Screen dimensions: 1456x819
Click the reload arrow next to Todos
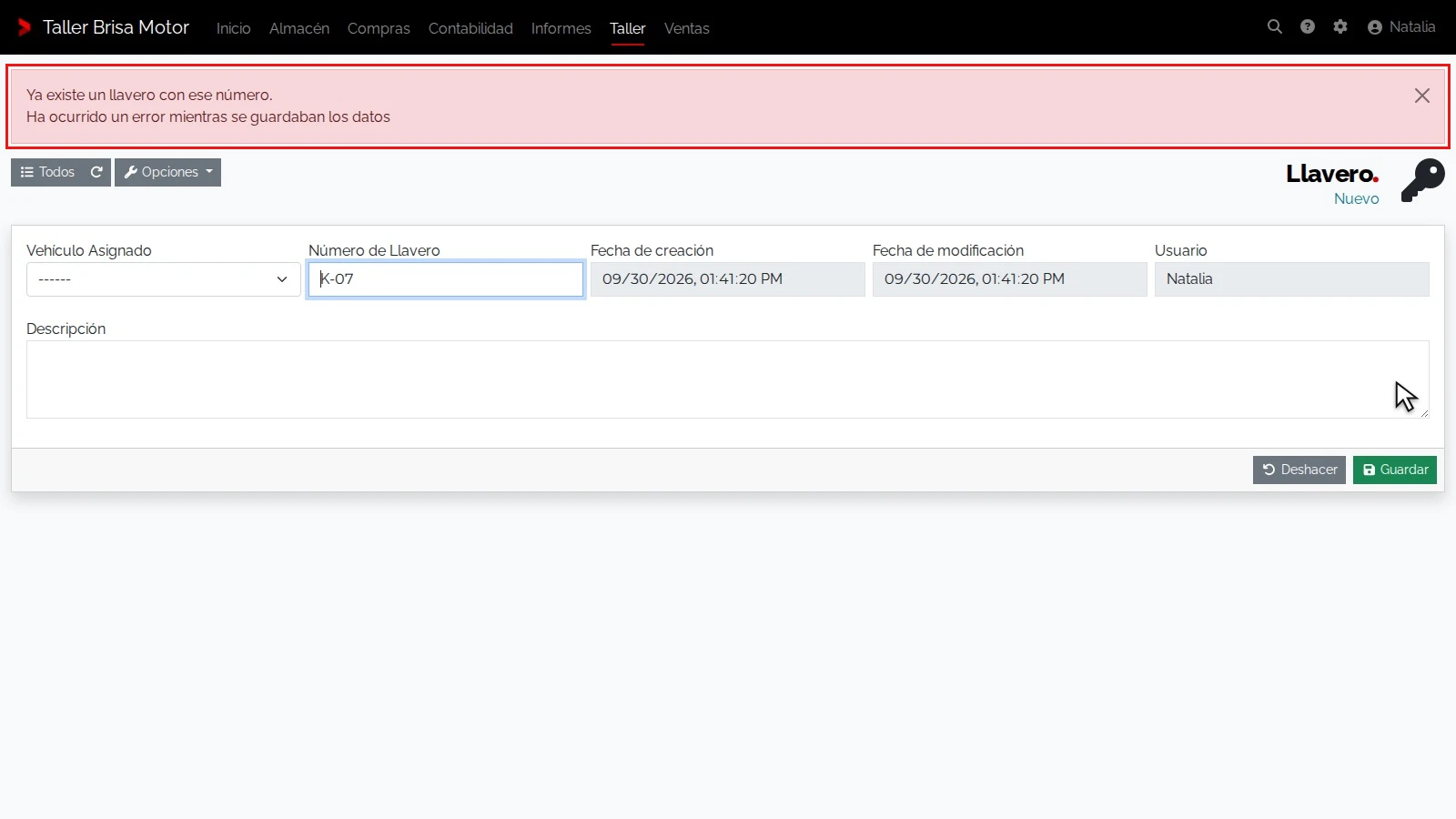(x=96, y=172)
